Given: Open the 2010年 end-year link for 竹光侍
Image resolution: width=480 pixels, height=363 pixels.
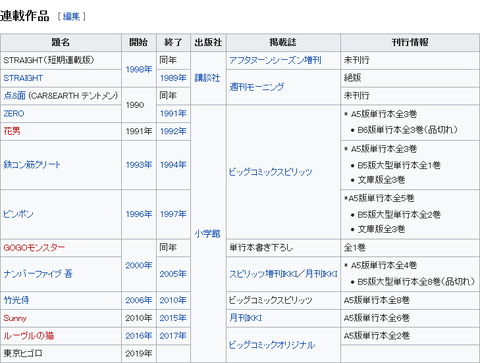Looking at the screenshot, I should [x=173, y=300].
